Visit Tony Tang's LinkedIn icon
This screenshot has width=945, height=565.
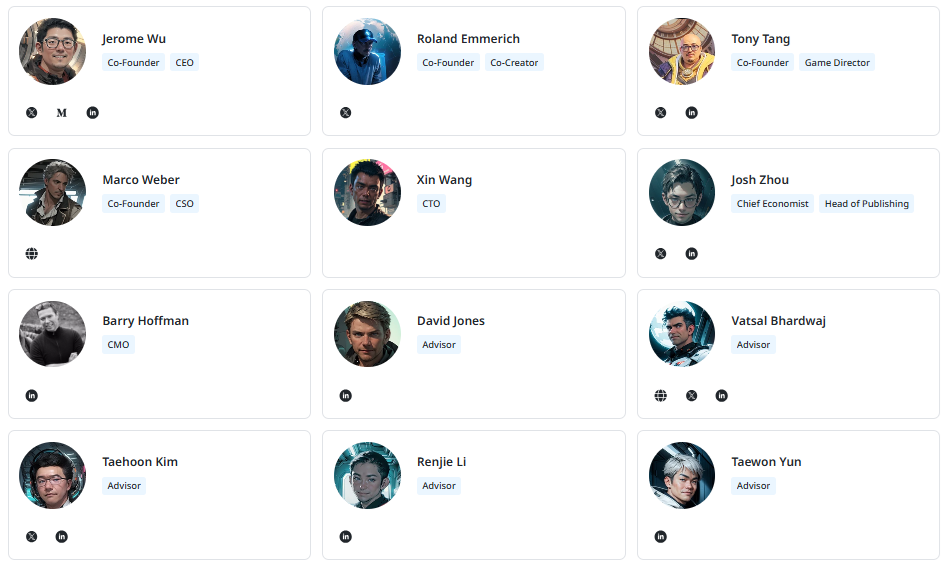pos(691,113)
